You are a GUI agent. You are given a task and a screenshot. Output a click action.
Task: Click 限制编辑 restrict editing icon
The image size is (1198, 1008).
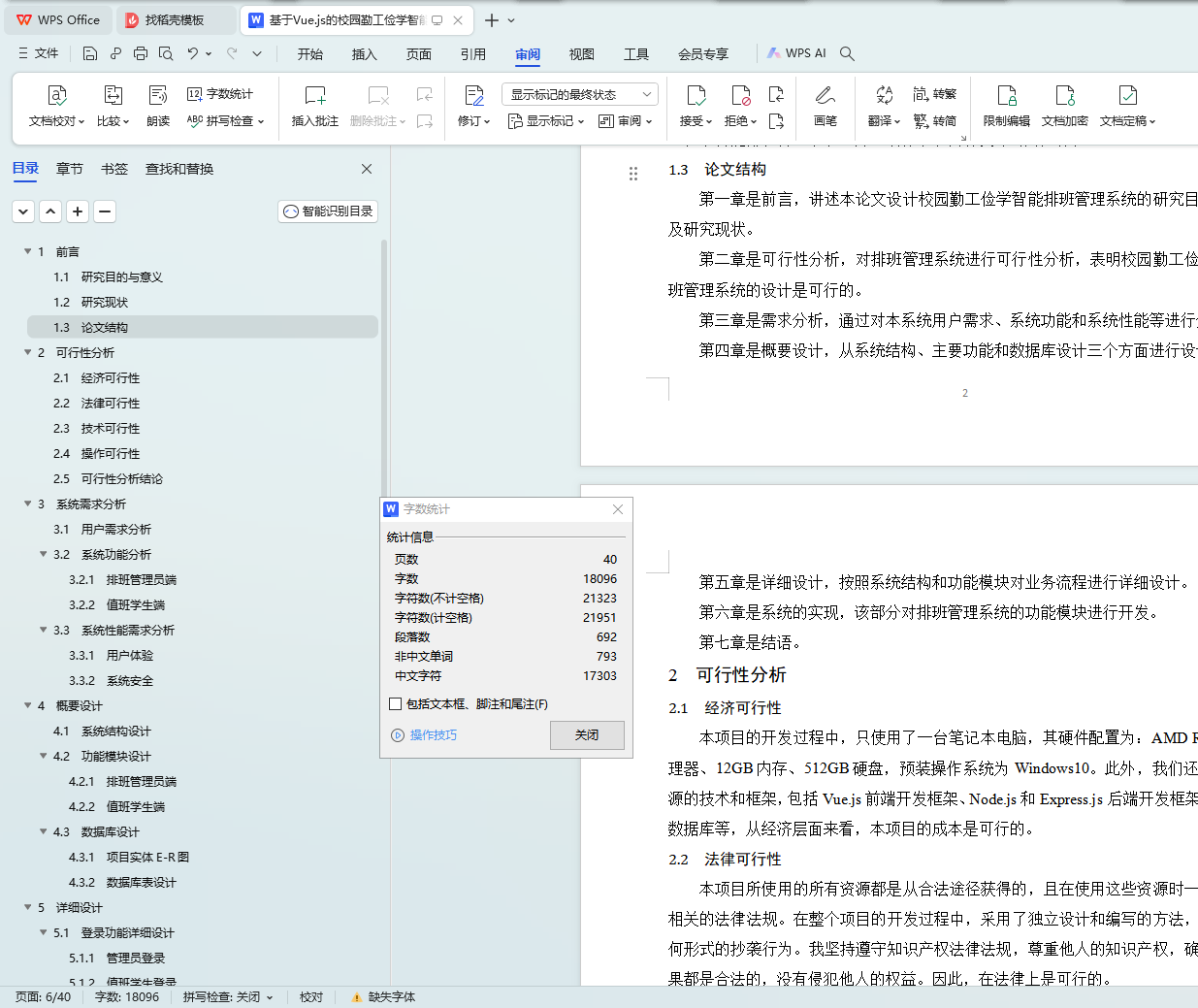coord(1007,95)
